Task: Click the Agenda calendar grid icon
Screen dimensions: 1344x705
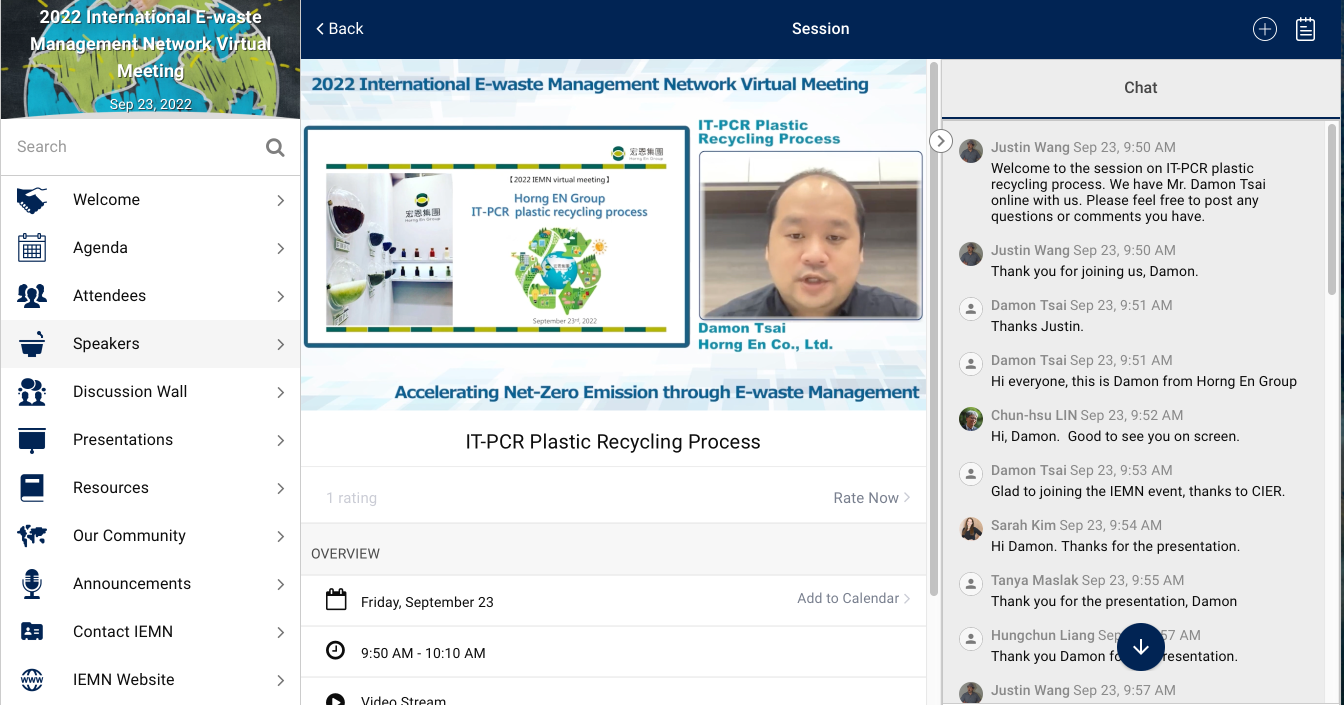Action: pos(32,248)
